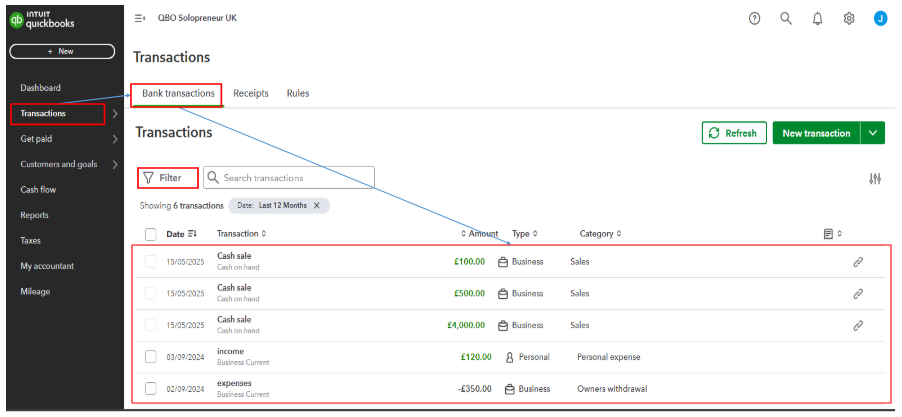The image size is (902, 417).
Task: Collapse the sidebar navigation menu icon
Action: tap(139, 18)
